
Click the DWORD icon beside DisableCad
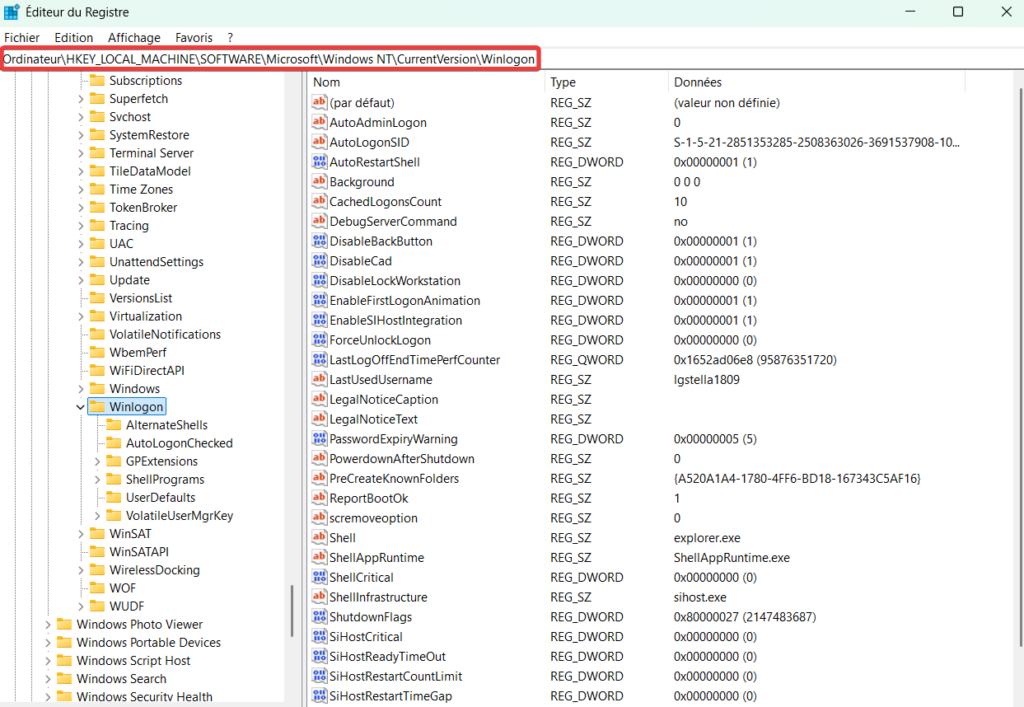(319, 260)
